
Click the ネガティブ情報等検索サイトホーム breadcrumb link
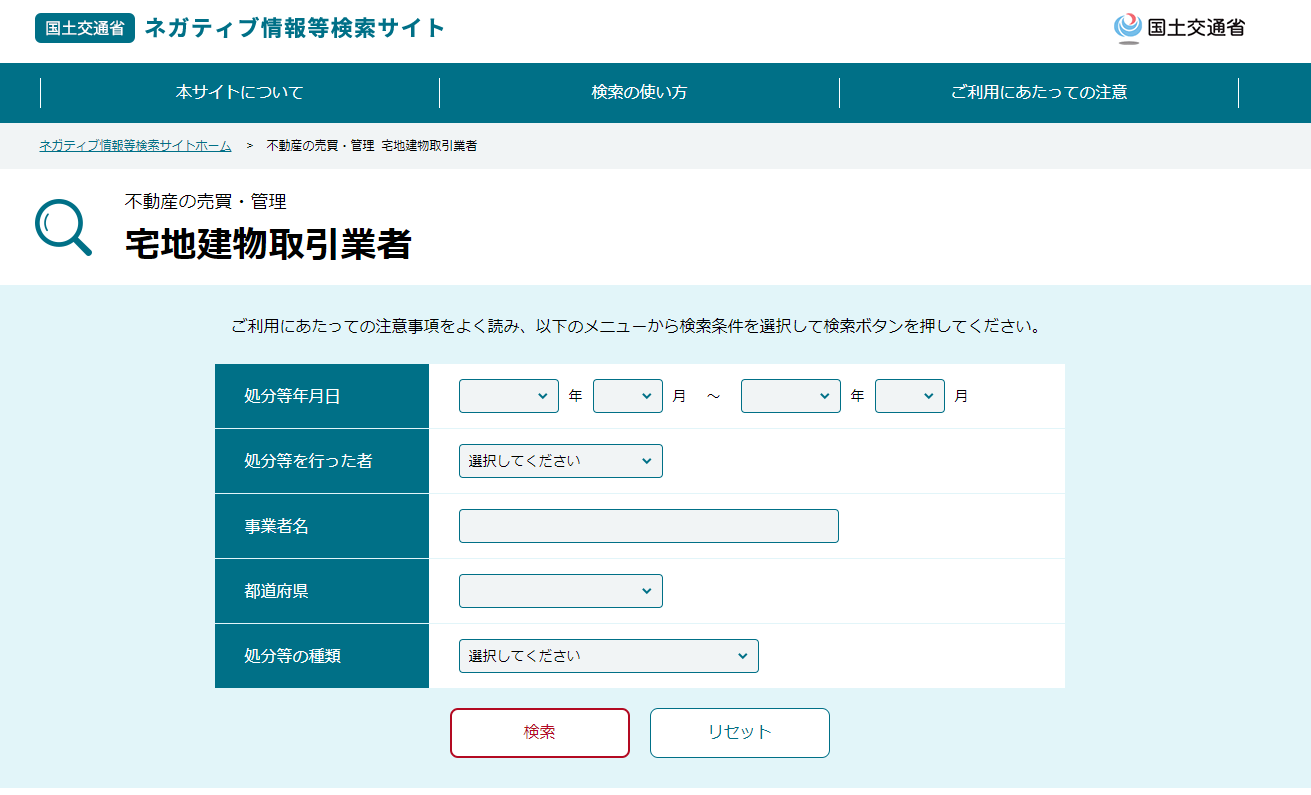[x=135, y=146]
